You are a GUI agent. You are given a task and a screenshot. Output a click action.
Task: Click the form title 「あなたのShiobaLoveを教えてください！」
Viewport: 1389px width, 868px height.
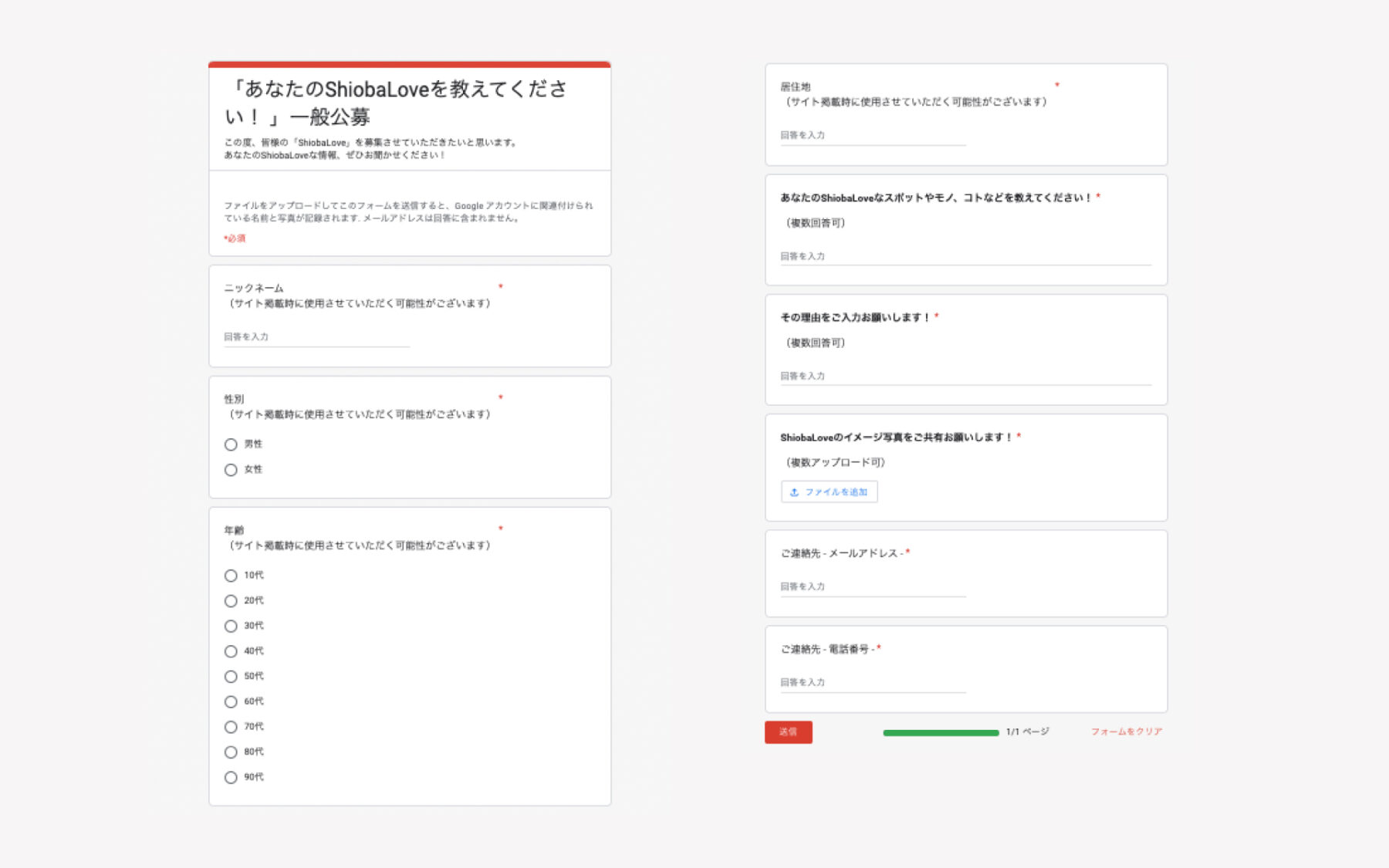pyautogui.click(x=397, y=103)
